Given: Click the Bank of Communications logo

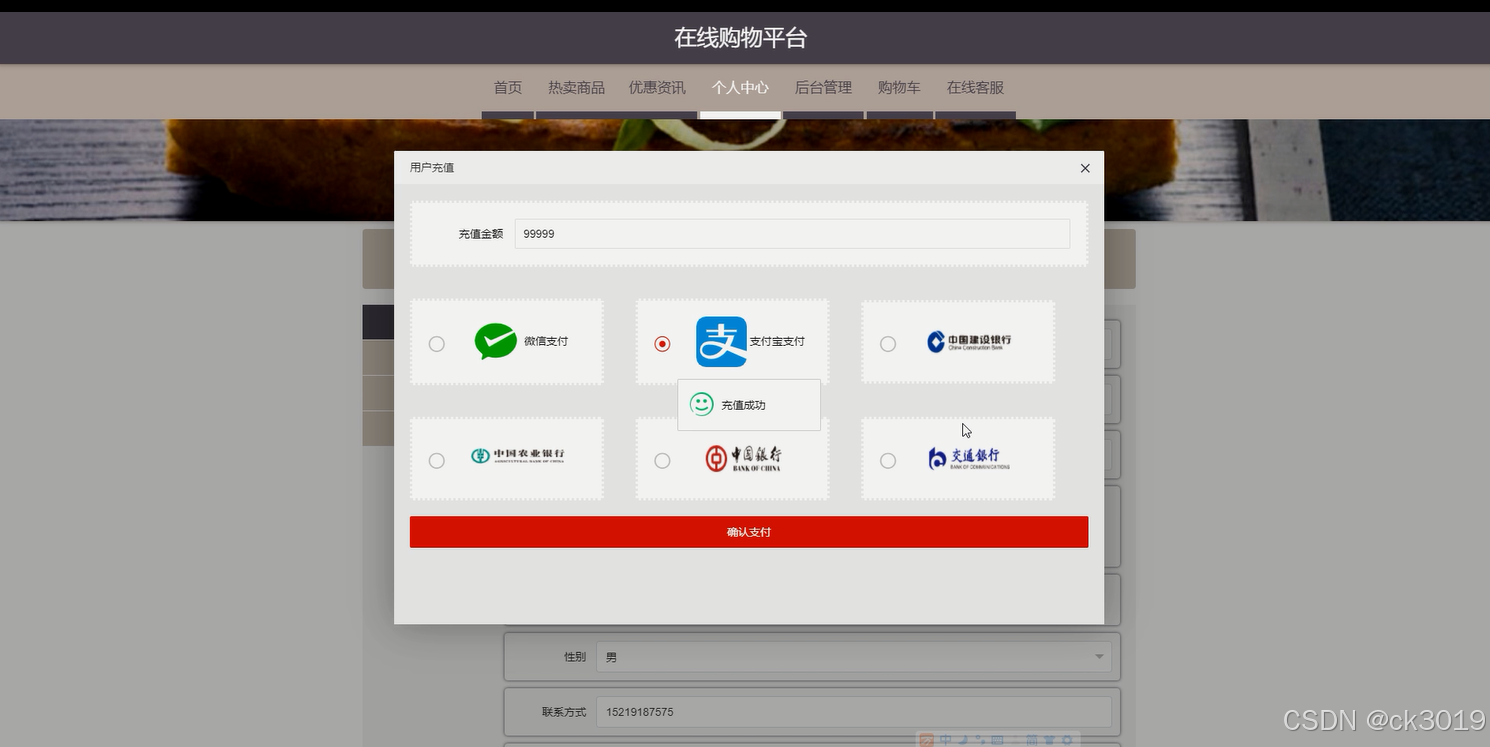Looking at the screenshot, I should 969,458.
